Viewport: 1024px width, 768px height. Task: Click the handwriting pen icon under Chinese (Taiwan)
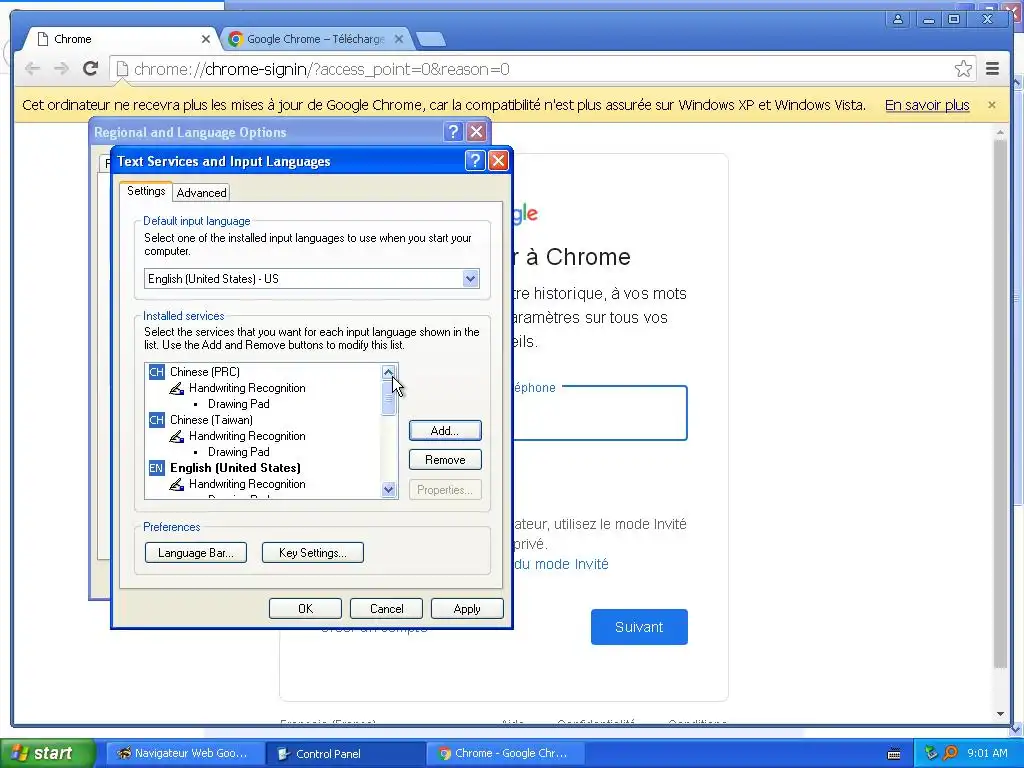176,436
